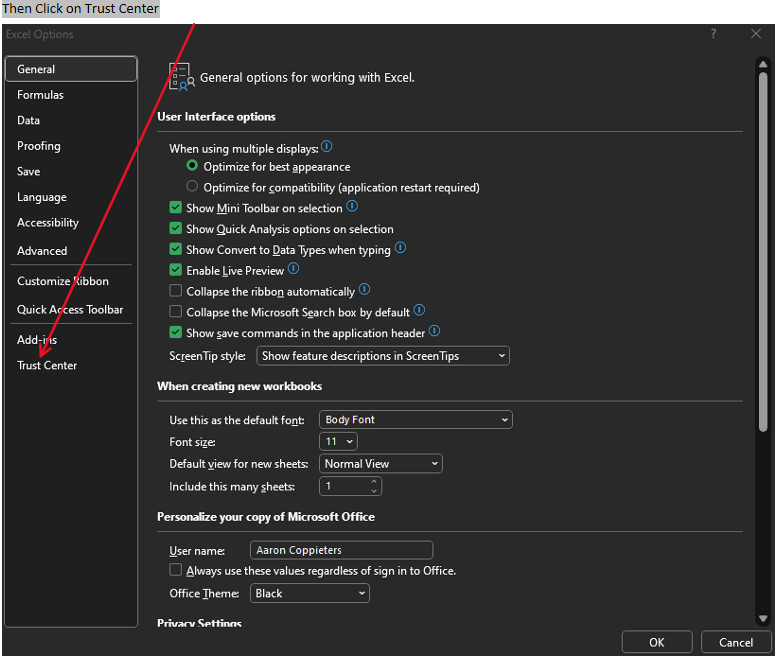Open the Office Theme Black dropdown
Screen dimensions: 777x658
[310, 594]
